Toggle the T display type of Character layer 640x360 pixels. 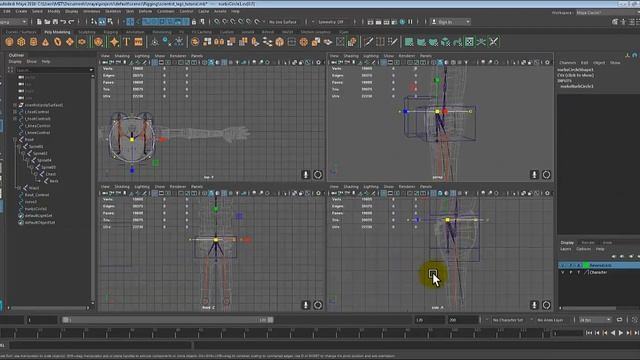pyautogui.click(x=578, y=272)
